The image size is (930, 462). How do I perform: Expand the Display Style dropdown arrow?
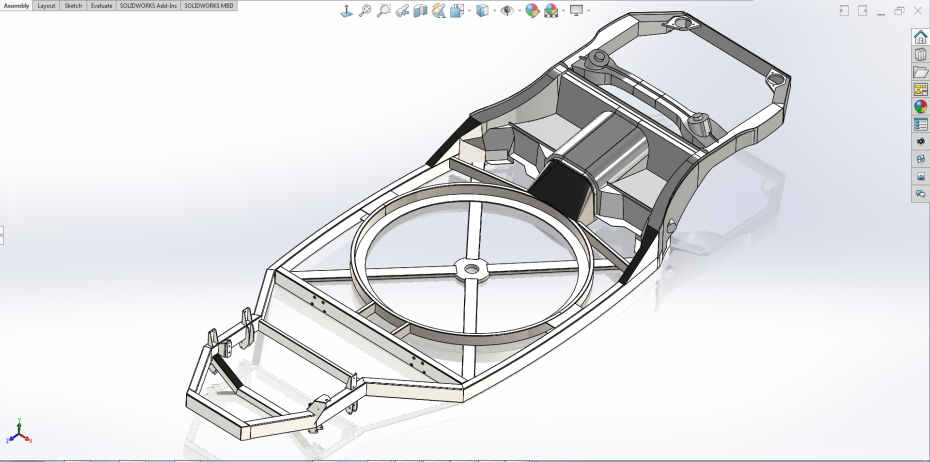pyautogui.click(x=494, y=11)
